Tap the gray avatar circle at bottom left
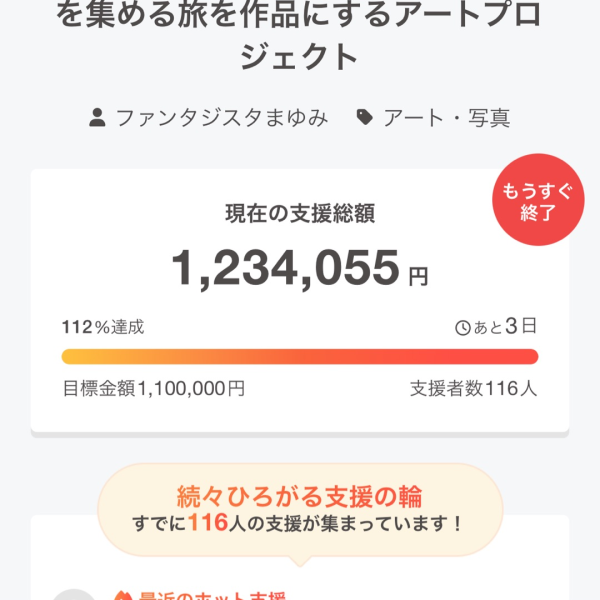This screenshot has width=600, height=600. click(x=75, y=594)
